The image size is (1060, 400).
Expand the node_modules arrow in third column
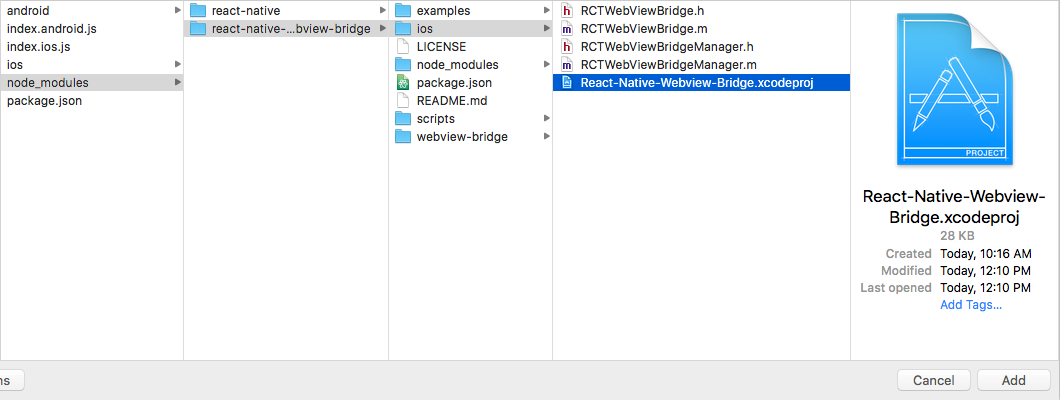[x=546, y=65]
